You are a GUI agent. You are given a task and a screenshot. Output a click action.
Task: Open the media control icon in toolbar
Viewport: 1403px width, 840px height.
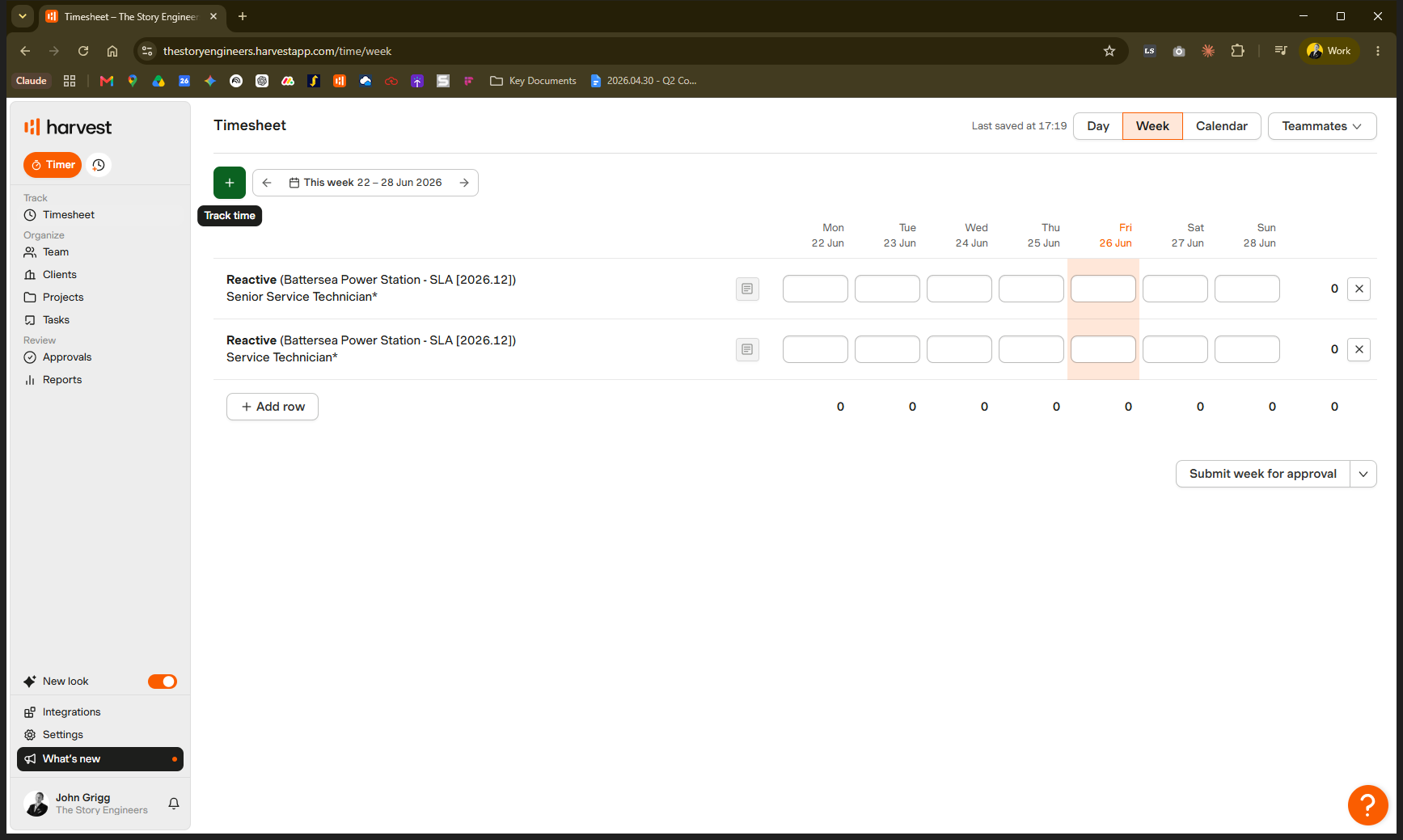[x=1281, y=51]
